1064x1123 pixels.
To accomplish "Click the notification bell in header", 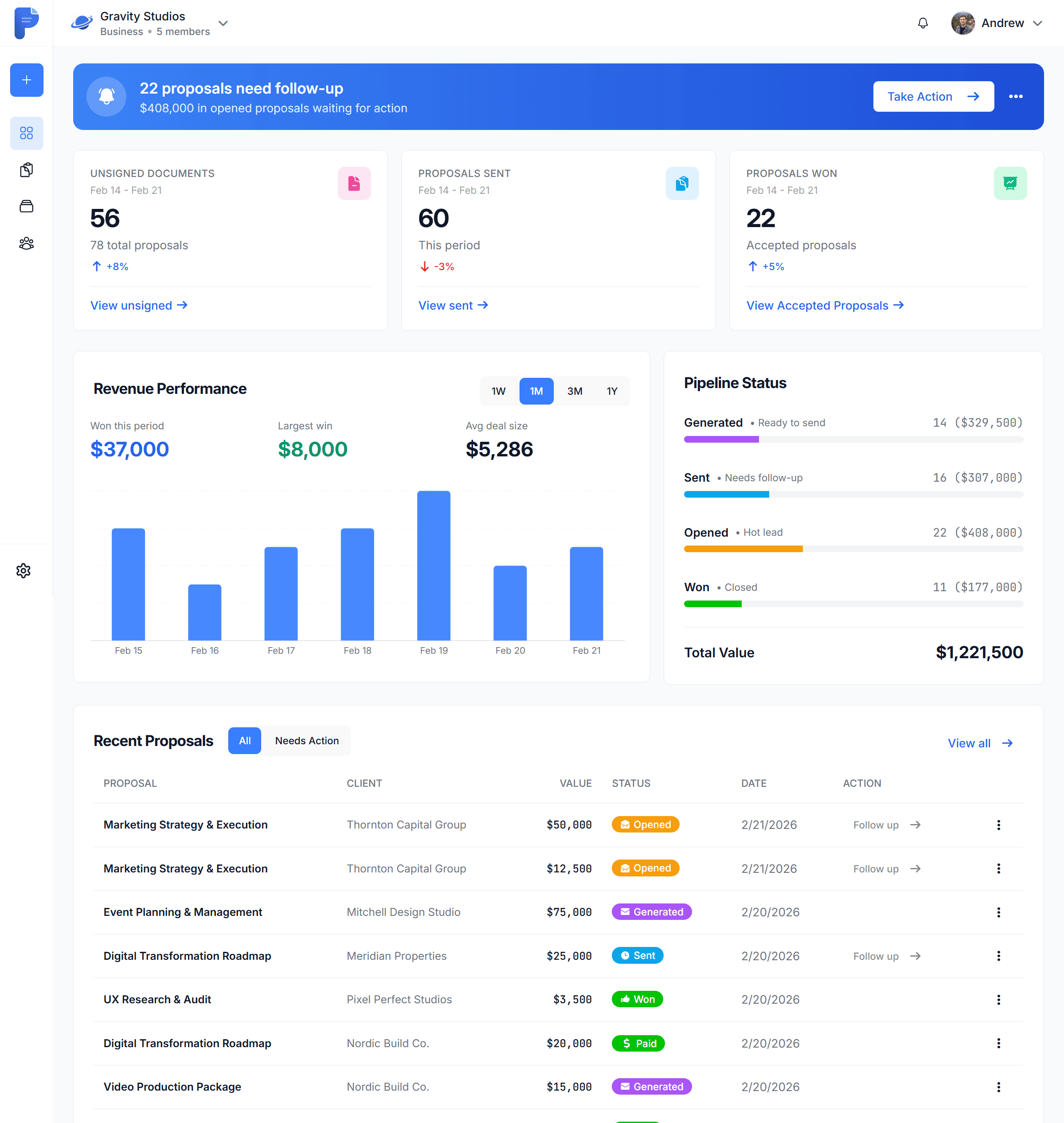I will pyautogui.click(x=923, y=23).
